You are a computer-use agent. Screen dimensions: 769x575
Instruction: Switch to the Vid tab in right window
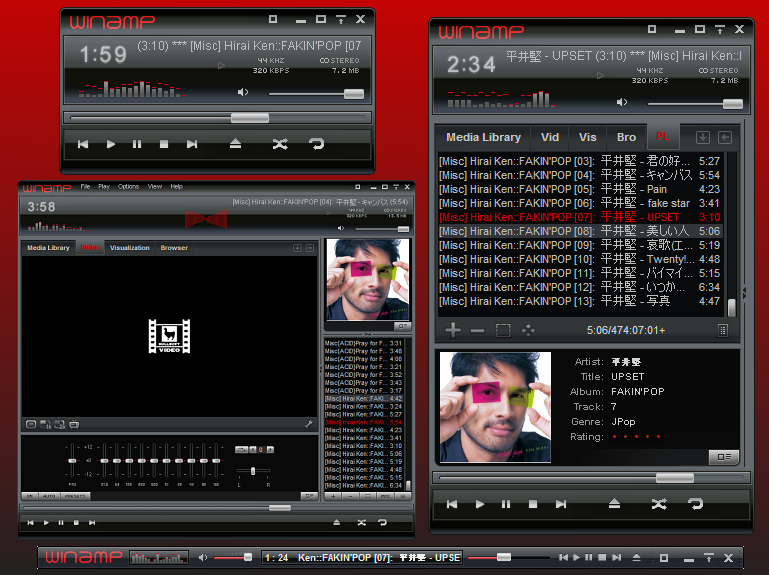click(550, 137)
